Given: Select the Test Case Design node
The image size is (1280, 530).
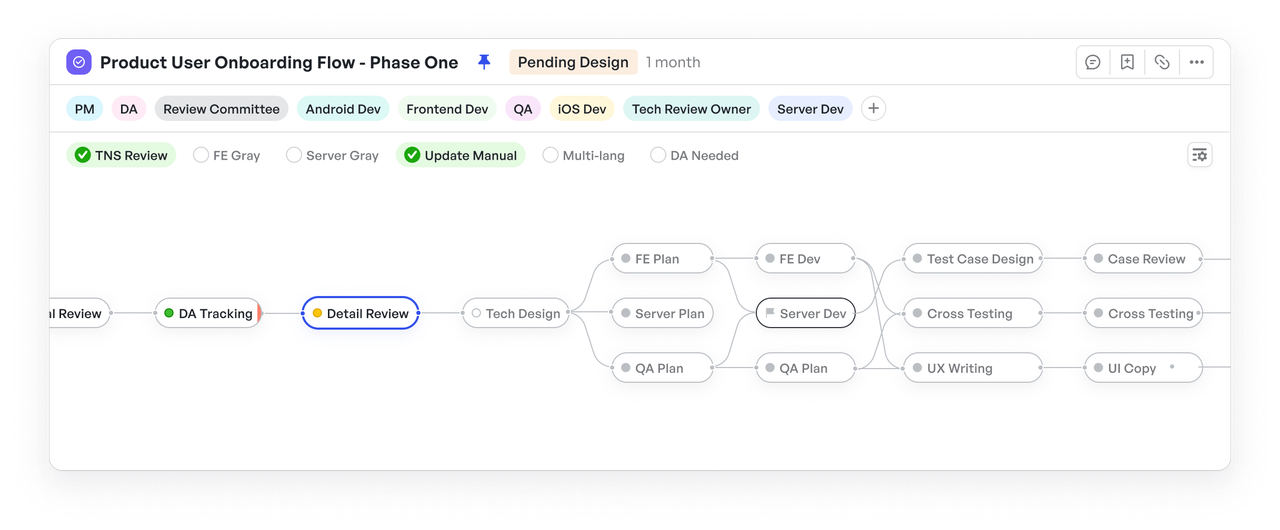Looking at the screenshot, I should pos(972,259).
